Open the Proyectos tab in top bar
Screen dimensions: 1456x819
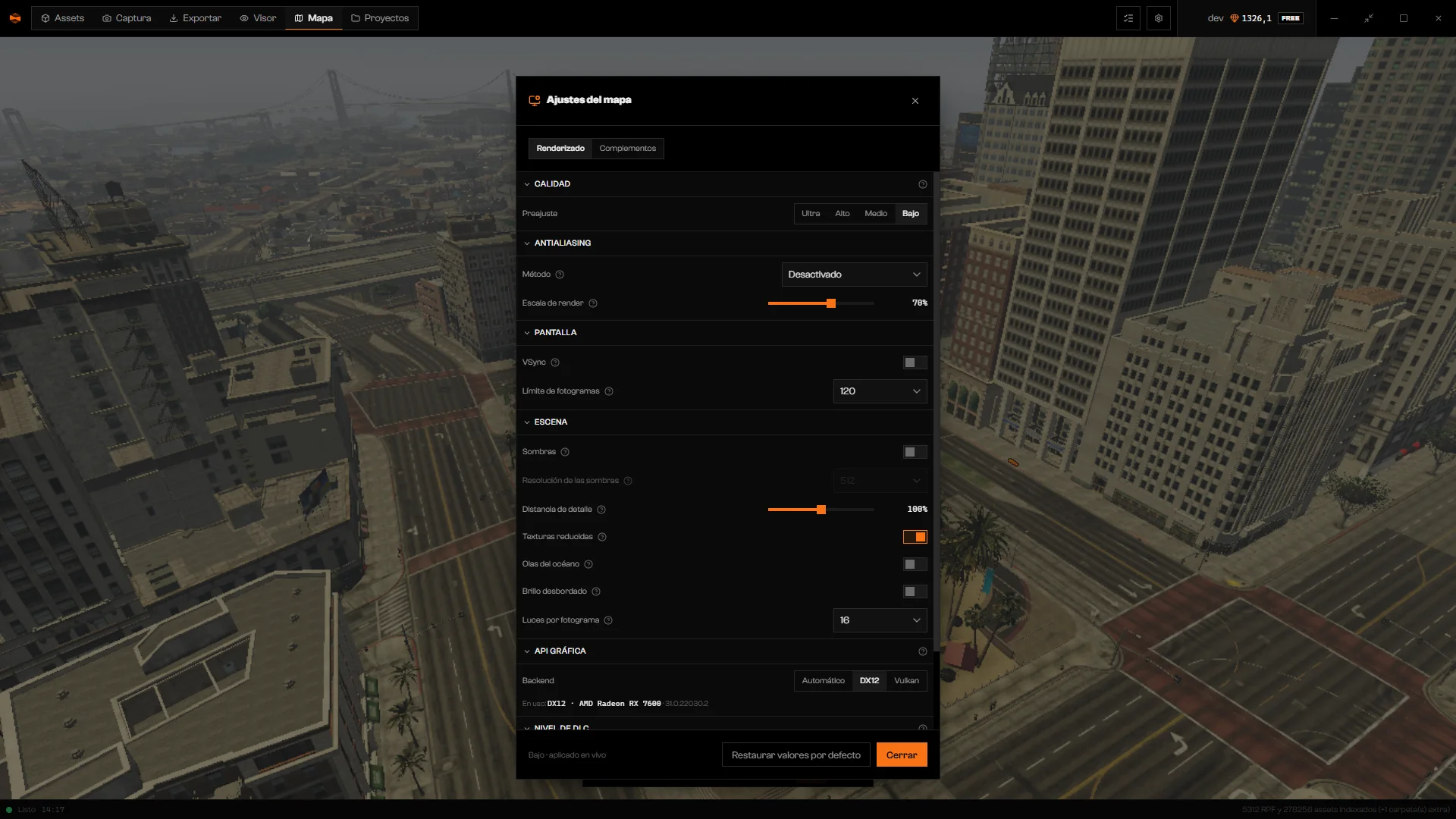[x=380, y=18]
